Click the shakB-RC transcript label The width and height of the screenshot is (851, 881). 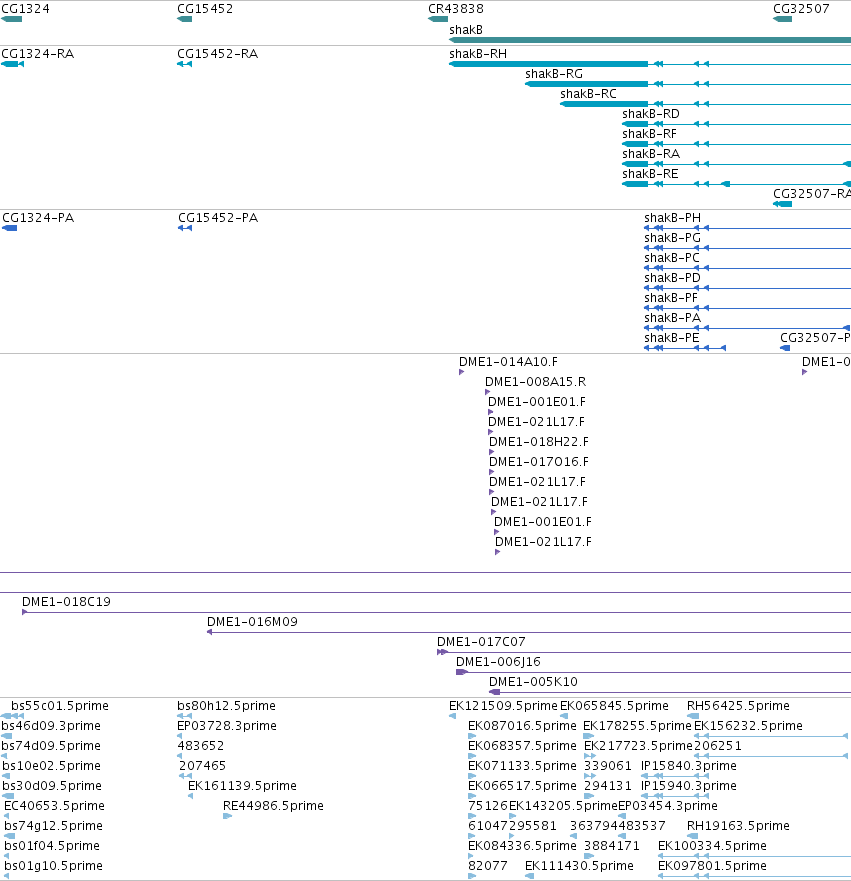588,94
